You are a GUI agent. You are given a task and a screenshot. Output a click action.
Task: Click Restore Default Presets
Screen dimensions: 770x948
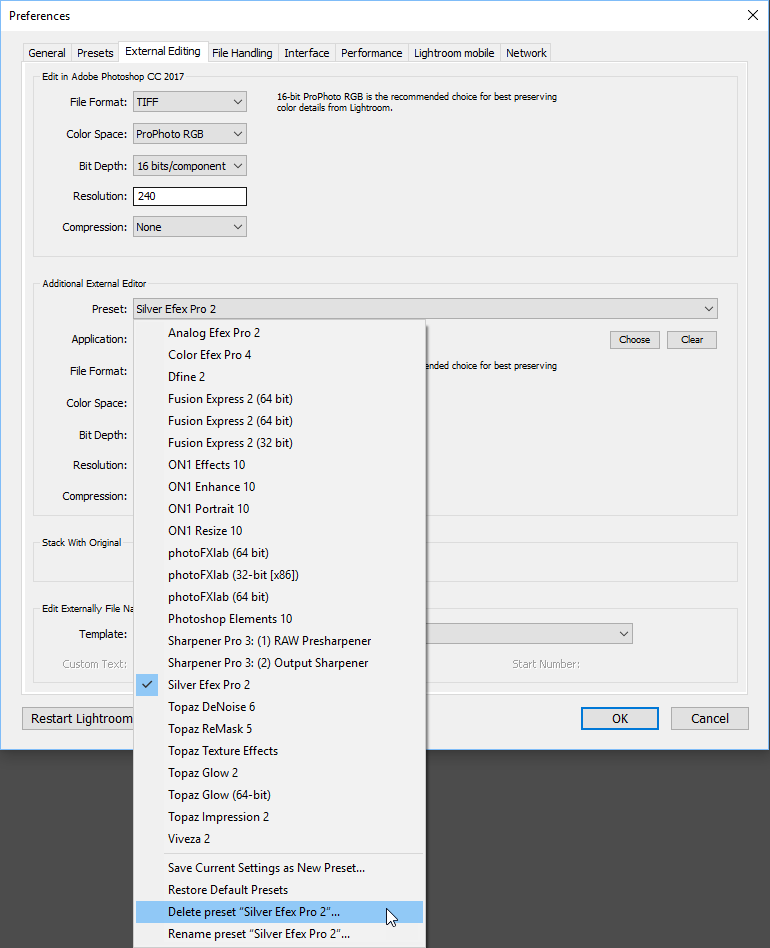click(x=279, y=890)
